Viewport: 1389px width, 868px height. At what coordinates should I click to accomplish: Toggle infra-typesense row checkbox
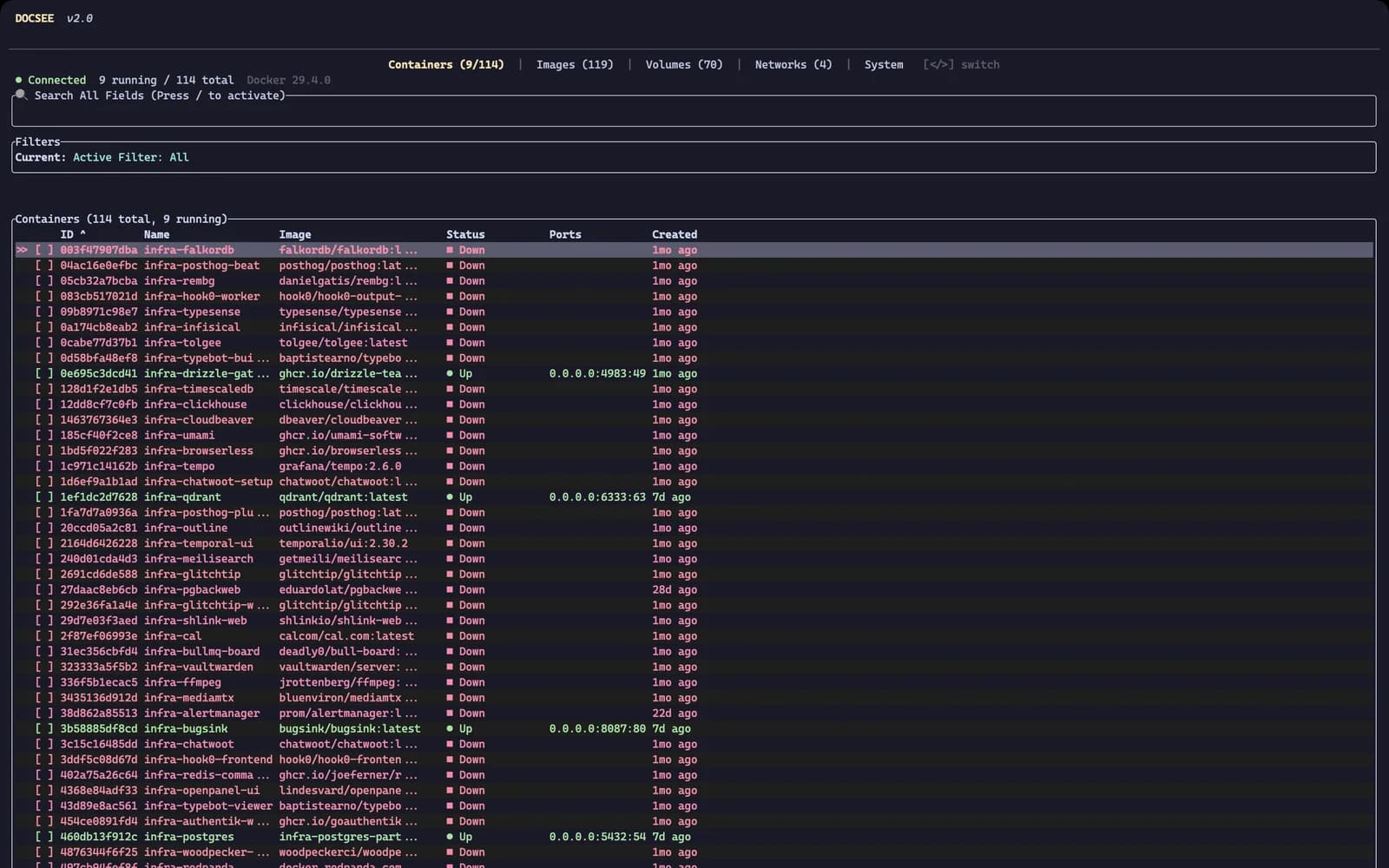44,312
